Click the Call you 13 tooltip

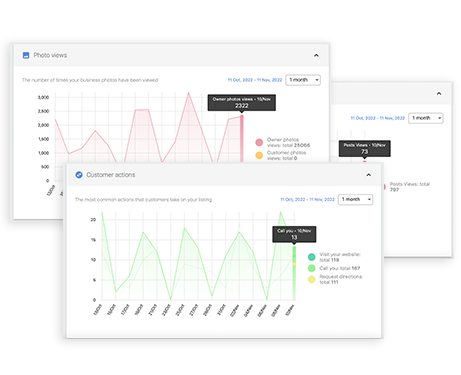click(x=294, y=234)
